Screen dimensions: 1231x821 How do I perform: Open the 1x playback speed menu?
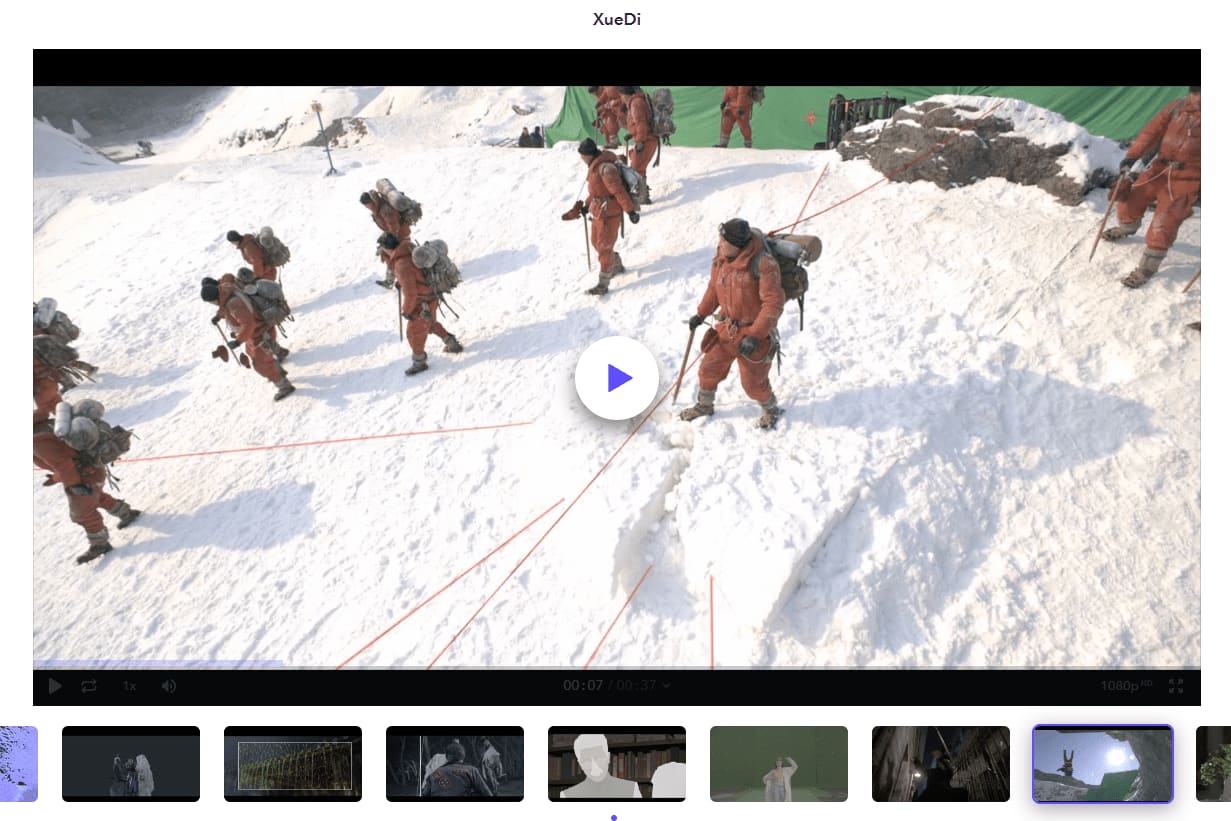[129, 686]
